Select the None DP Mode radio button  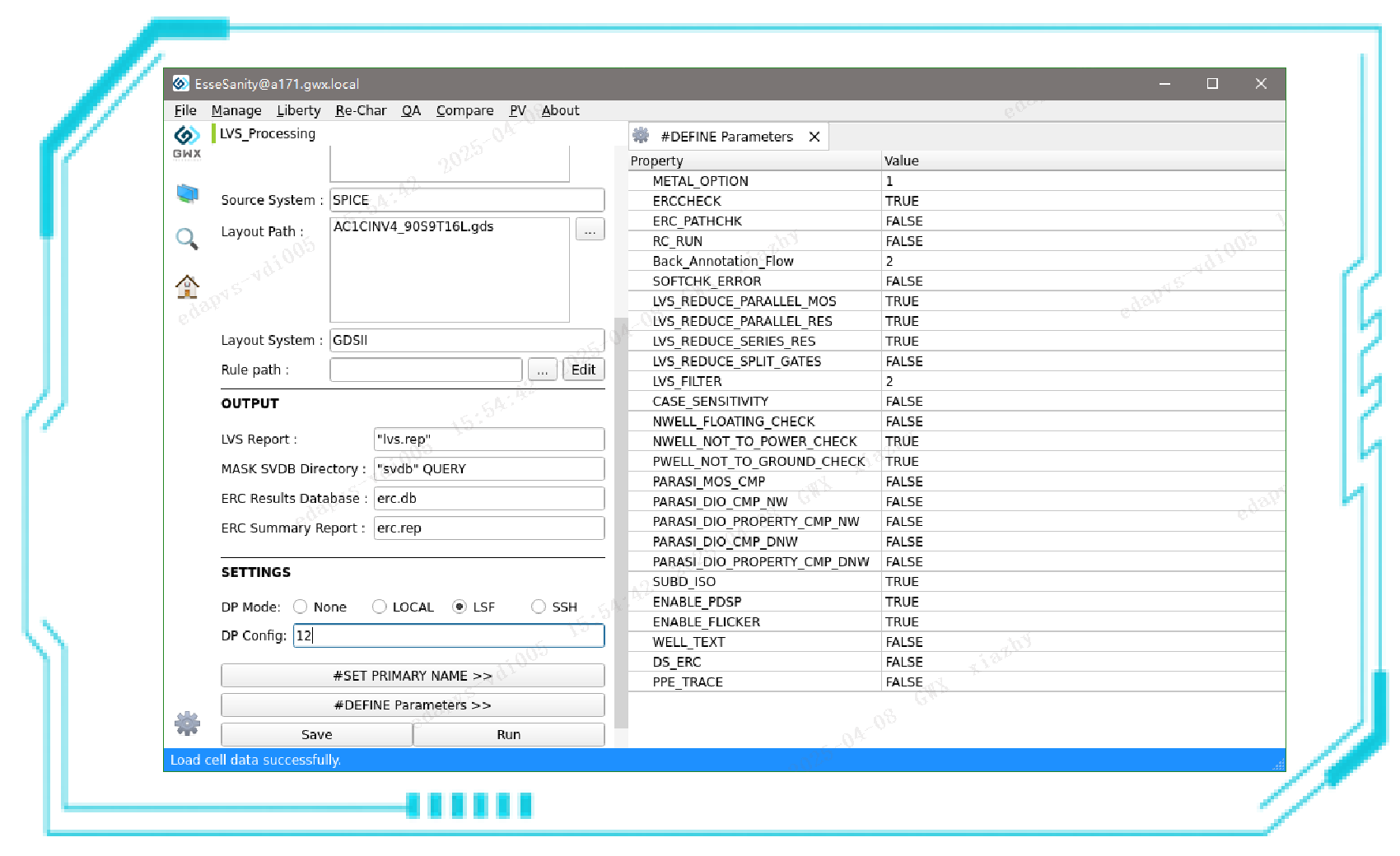coord(301,607)
